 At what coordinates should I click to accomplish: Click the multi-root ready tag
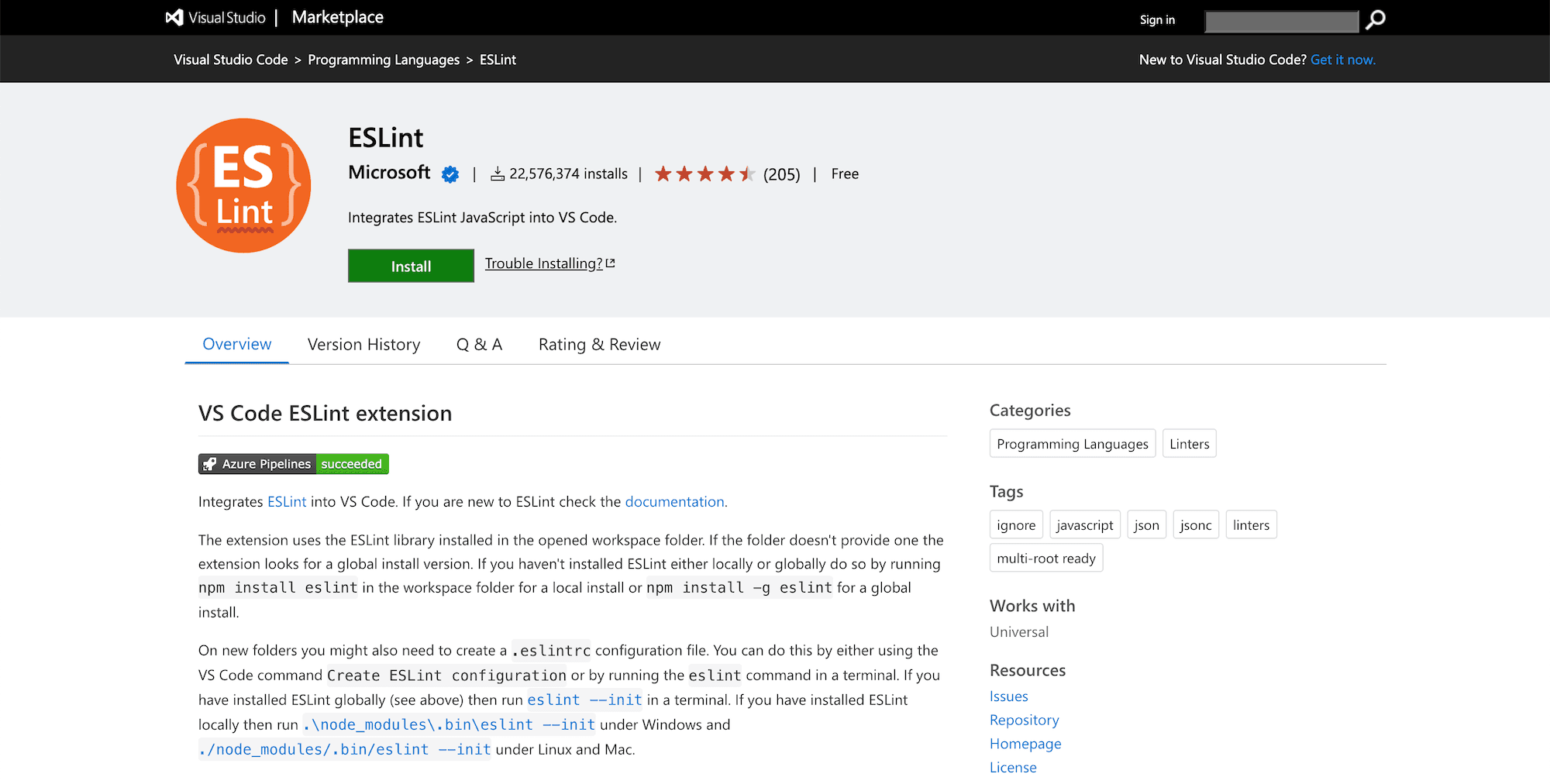[x=1046, y=559]
